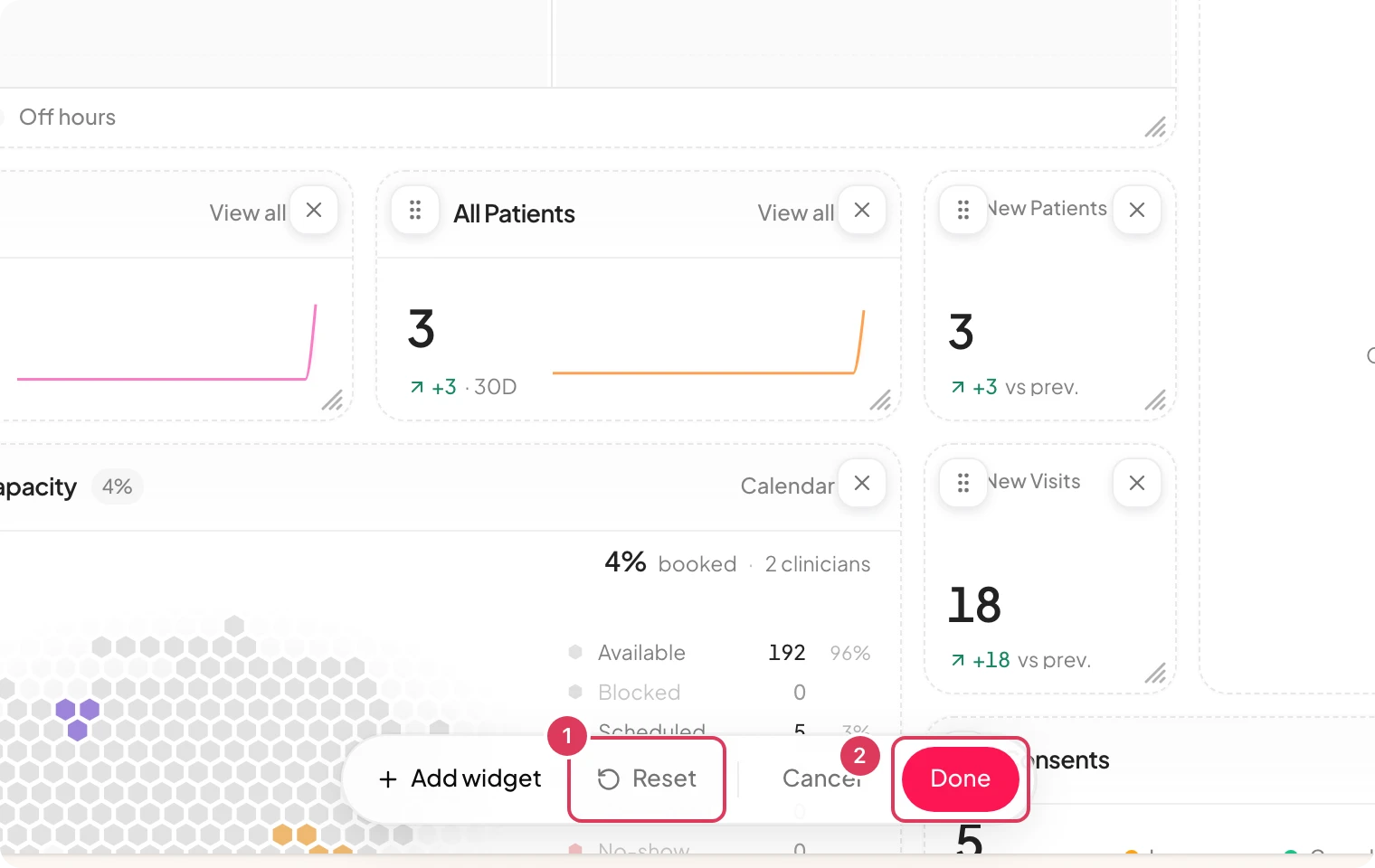Click the Available legend row

pyautogui.click(x=719, y=653)
